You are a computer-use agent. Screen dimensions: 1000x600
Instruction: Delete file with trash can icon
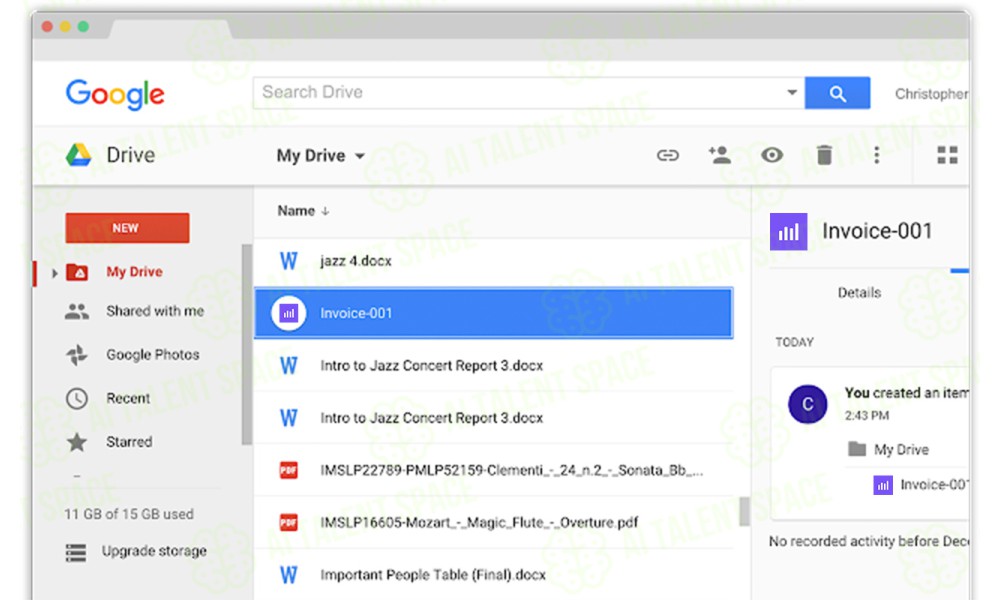[x=824, y=155]
